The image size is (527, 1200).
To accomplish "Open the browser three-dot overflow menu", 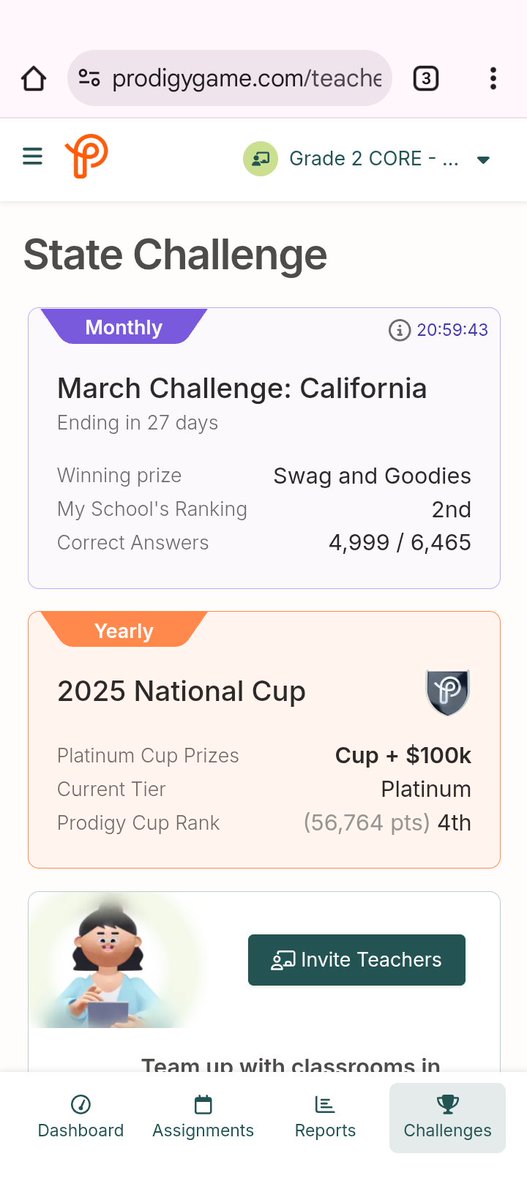I will click(493, 78).
